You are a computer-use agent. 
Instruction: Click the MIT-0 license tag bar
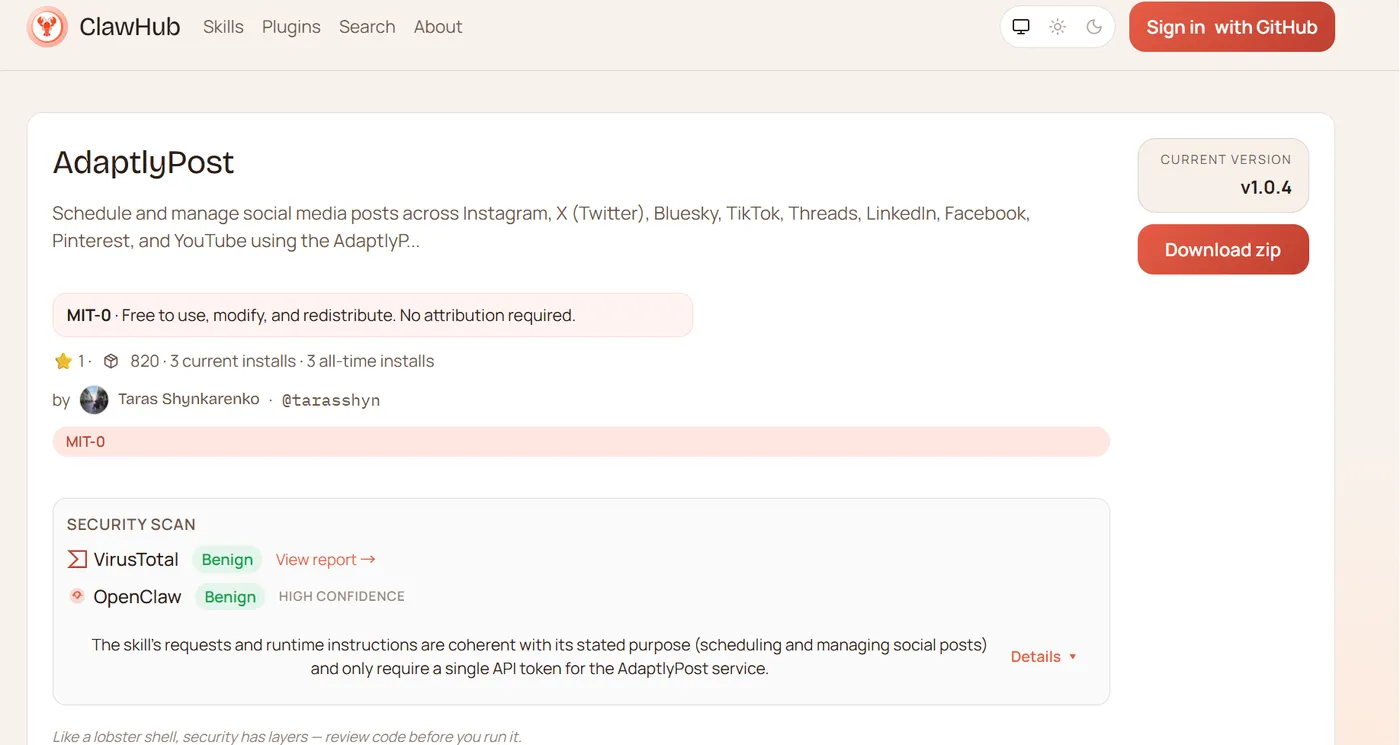point(580,441)
